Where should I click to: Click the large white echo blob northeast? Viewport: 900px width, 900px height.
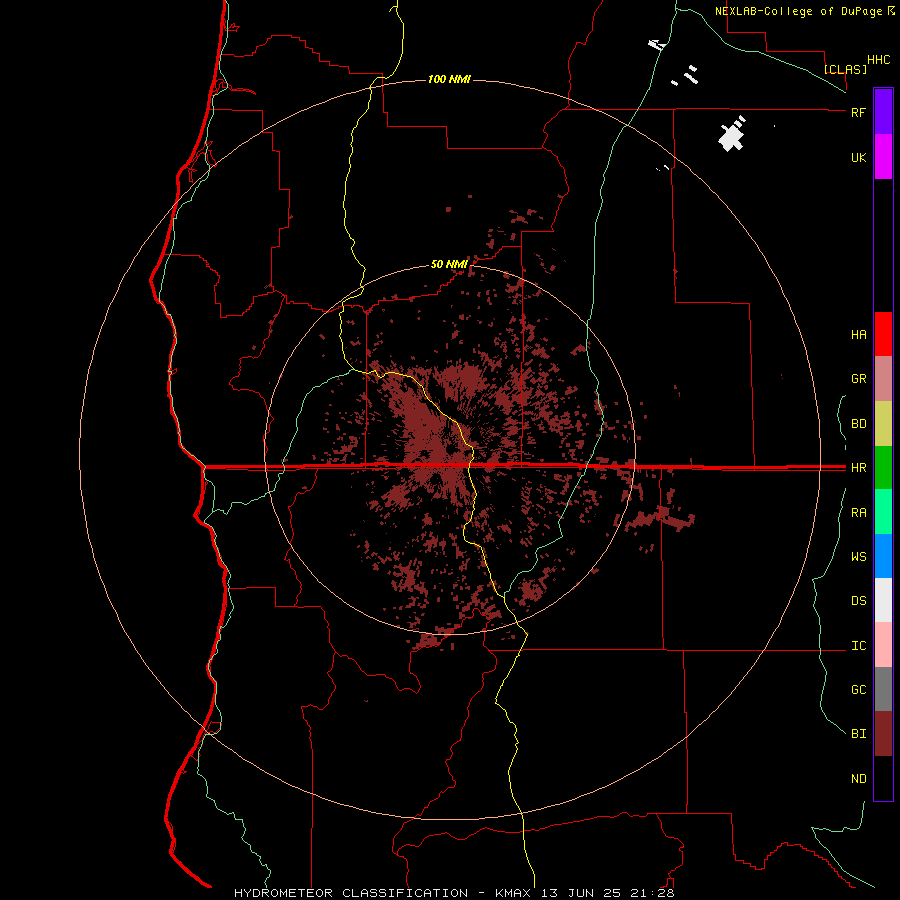pyautogui.click(x=731, y=137)
